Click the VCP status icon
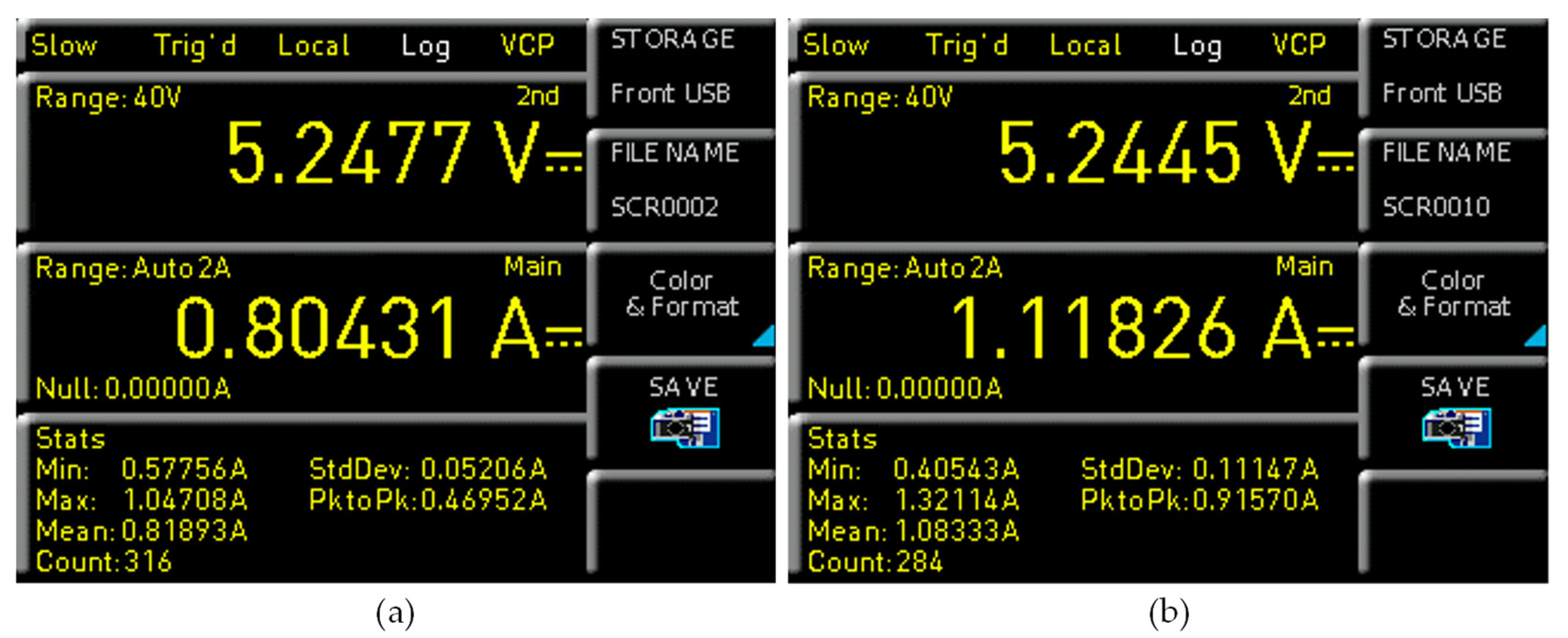 526,44
